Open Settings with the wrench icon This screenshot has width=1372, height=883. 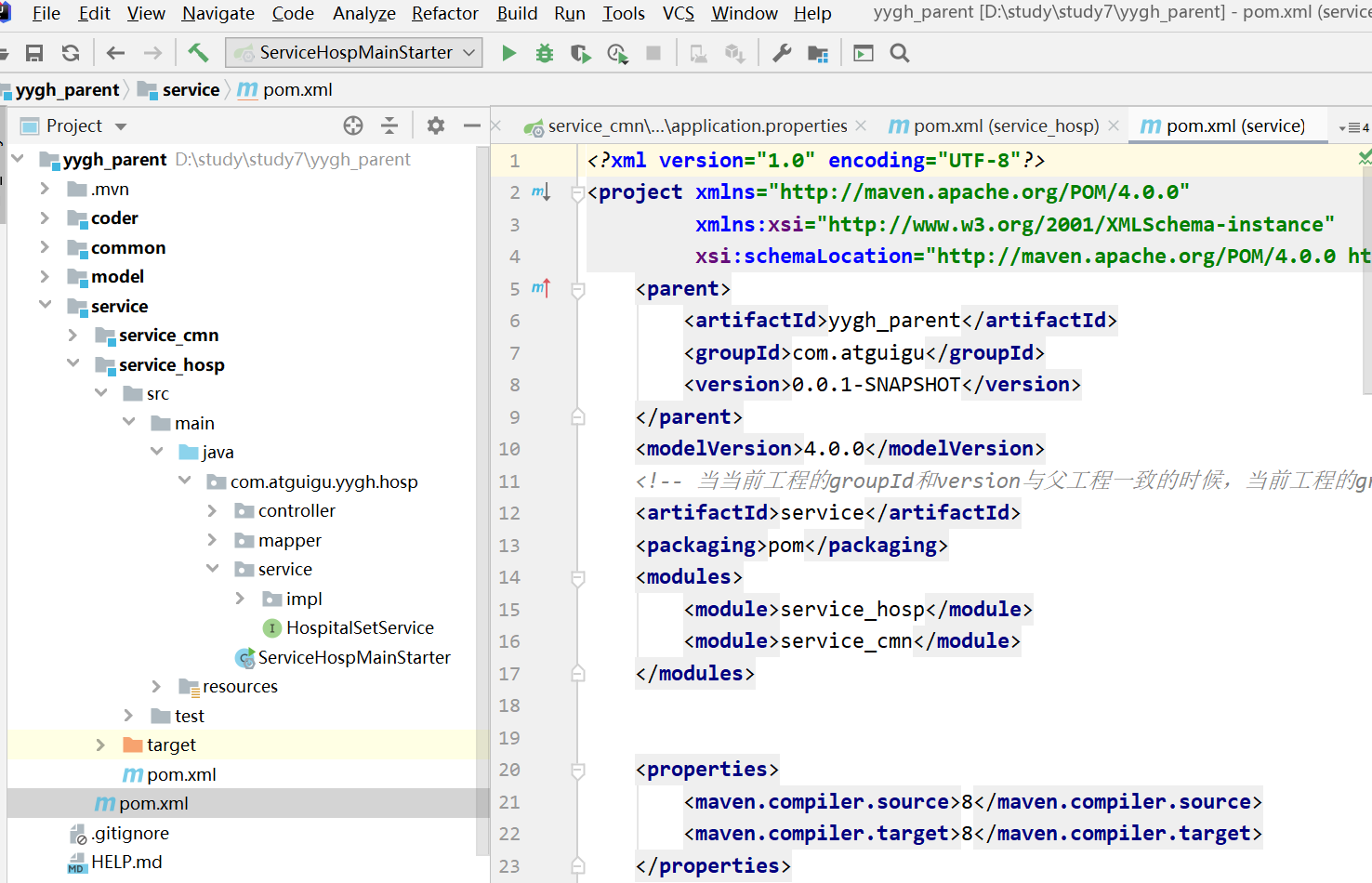[782, 53]
